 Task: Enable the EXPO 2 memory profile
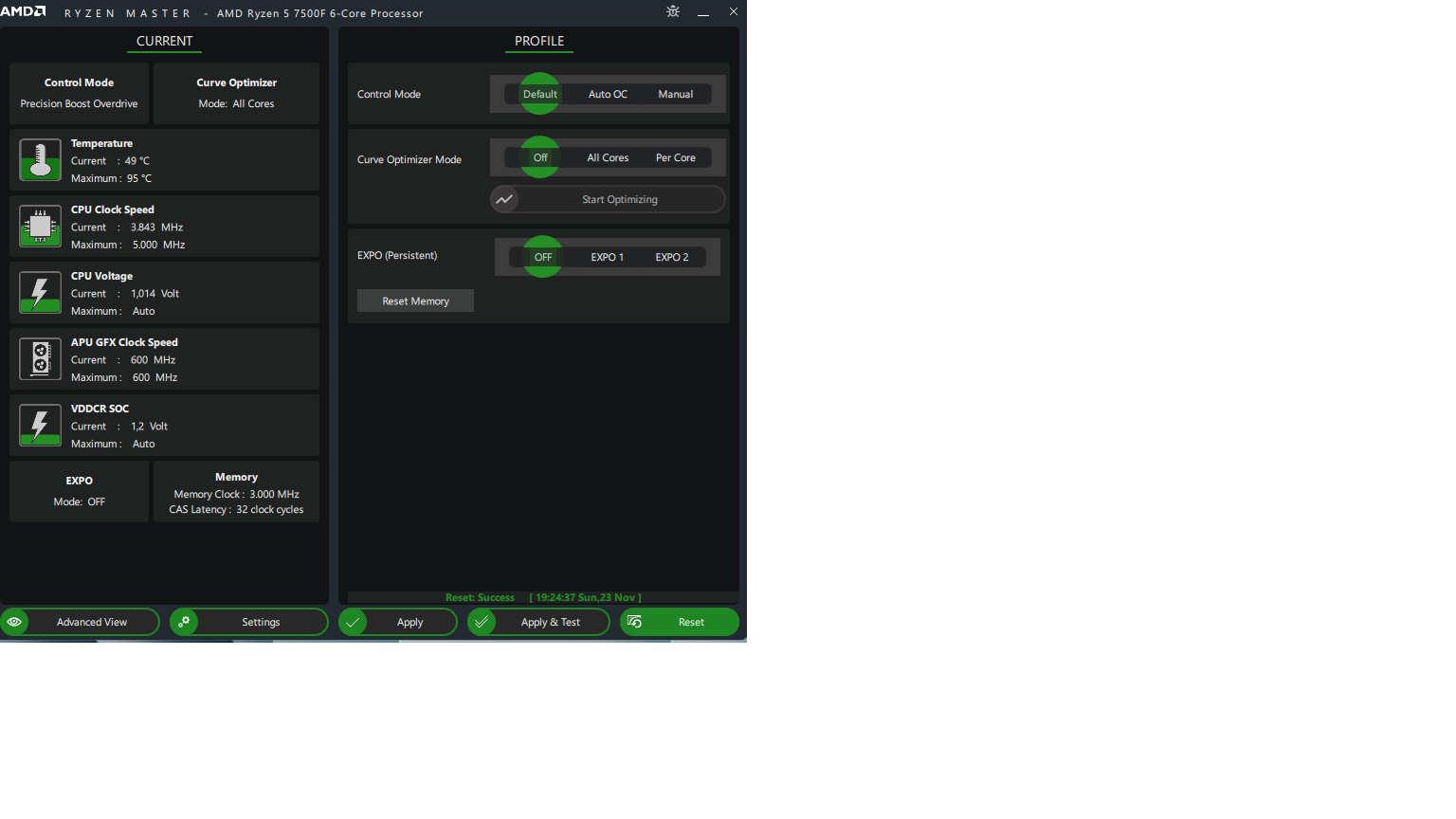[x=672, y=257]
